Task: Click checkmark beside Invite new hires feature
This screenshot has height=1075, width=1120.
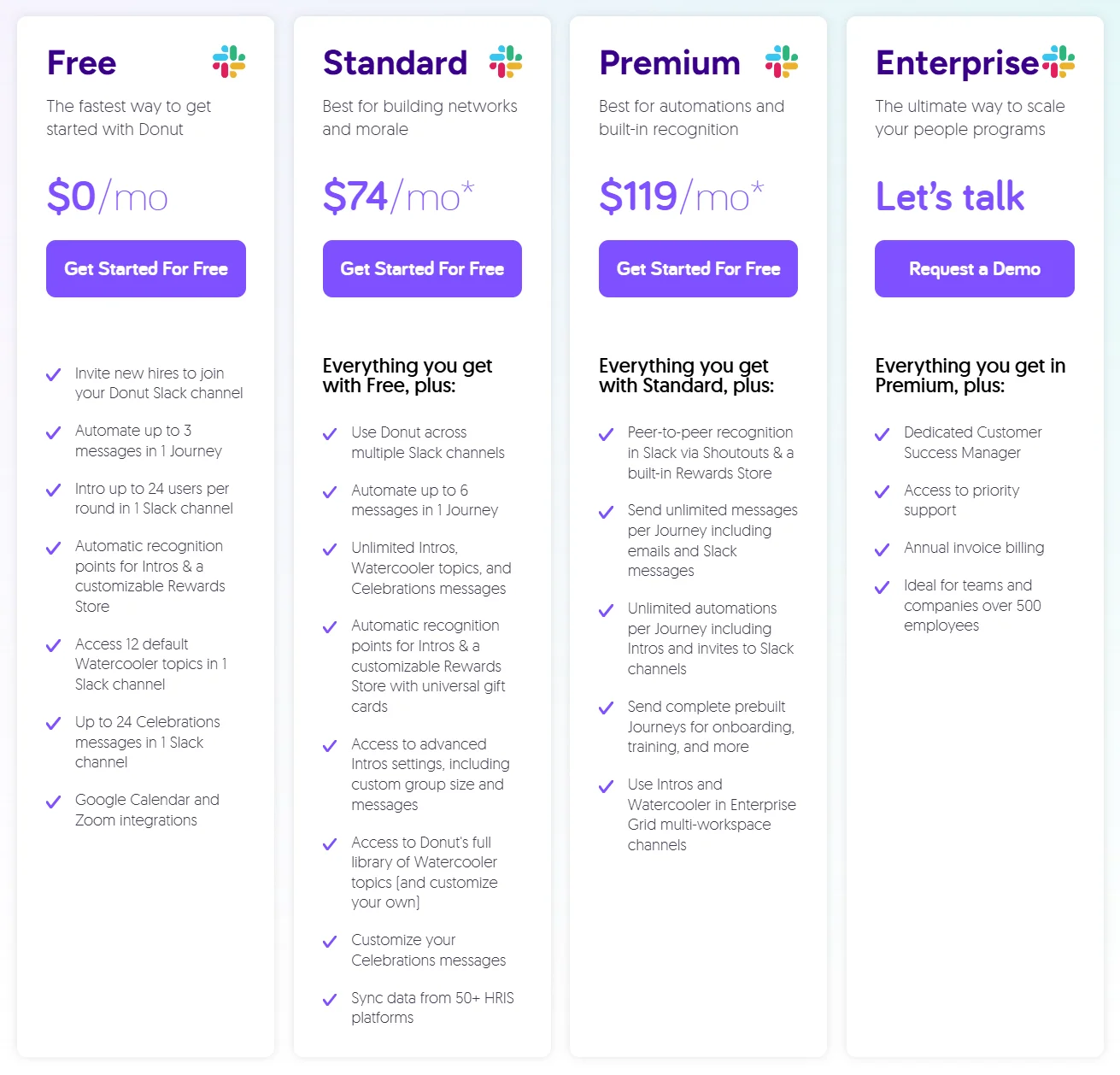Action: (54, 375)
